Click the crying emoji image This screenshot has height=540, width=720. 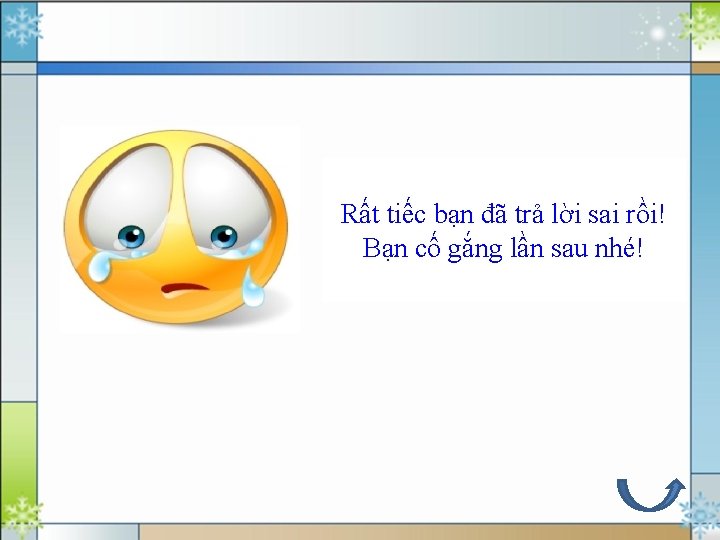point(177,227)
